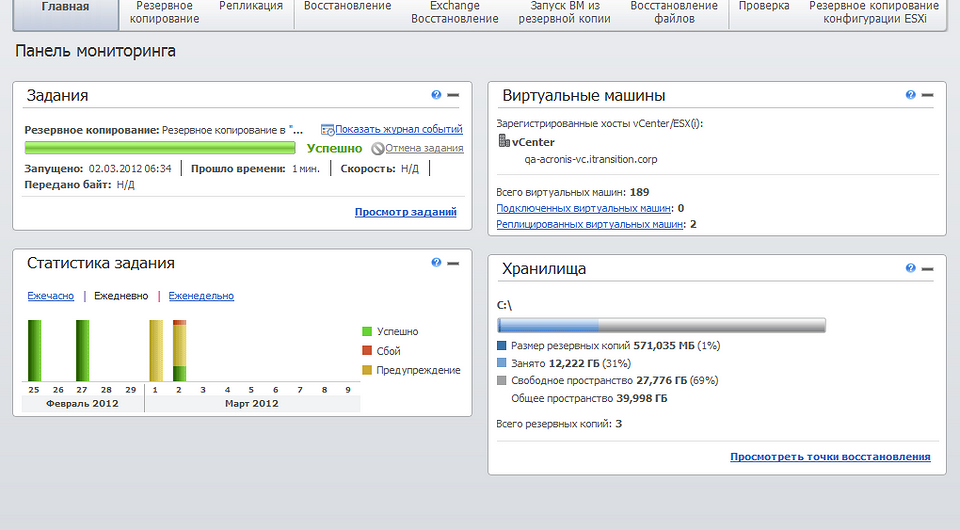960x530 pixels.
Task: Click the chart bar for February 27
Action: click(83, 351)
